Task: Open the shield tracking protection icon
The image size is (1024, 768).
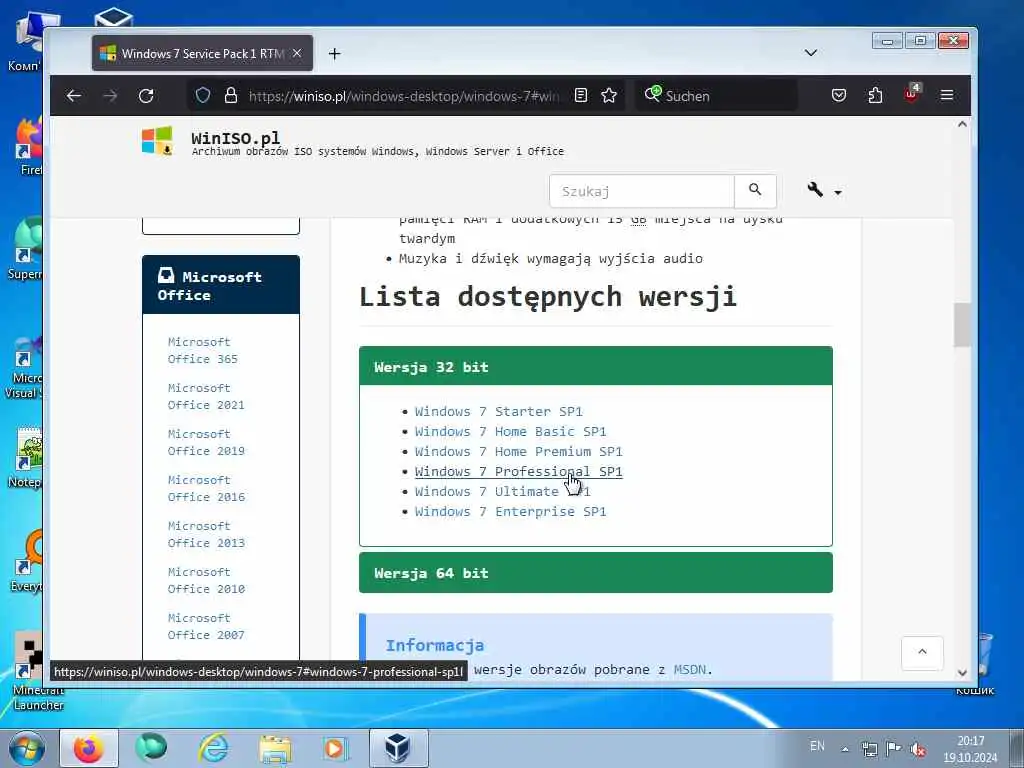Action: click(203, 96)
